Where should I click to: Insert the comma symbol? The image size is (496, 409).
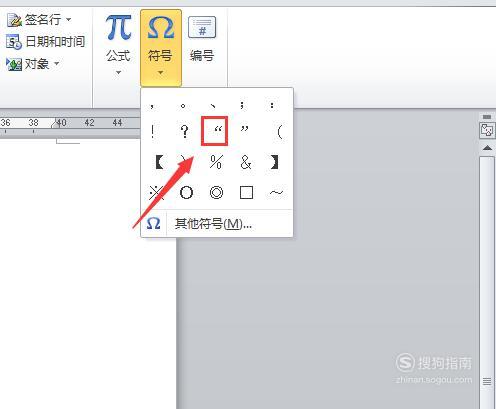coord(152,106)
